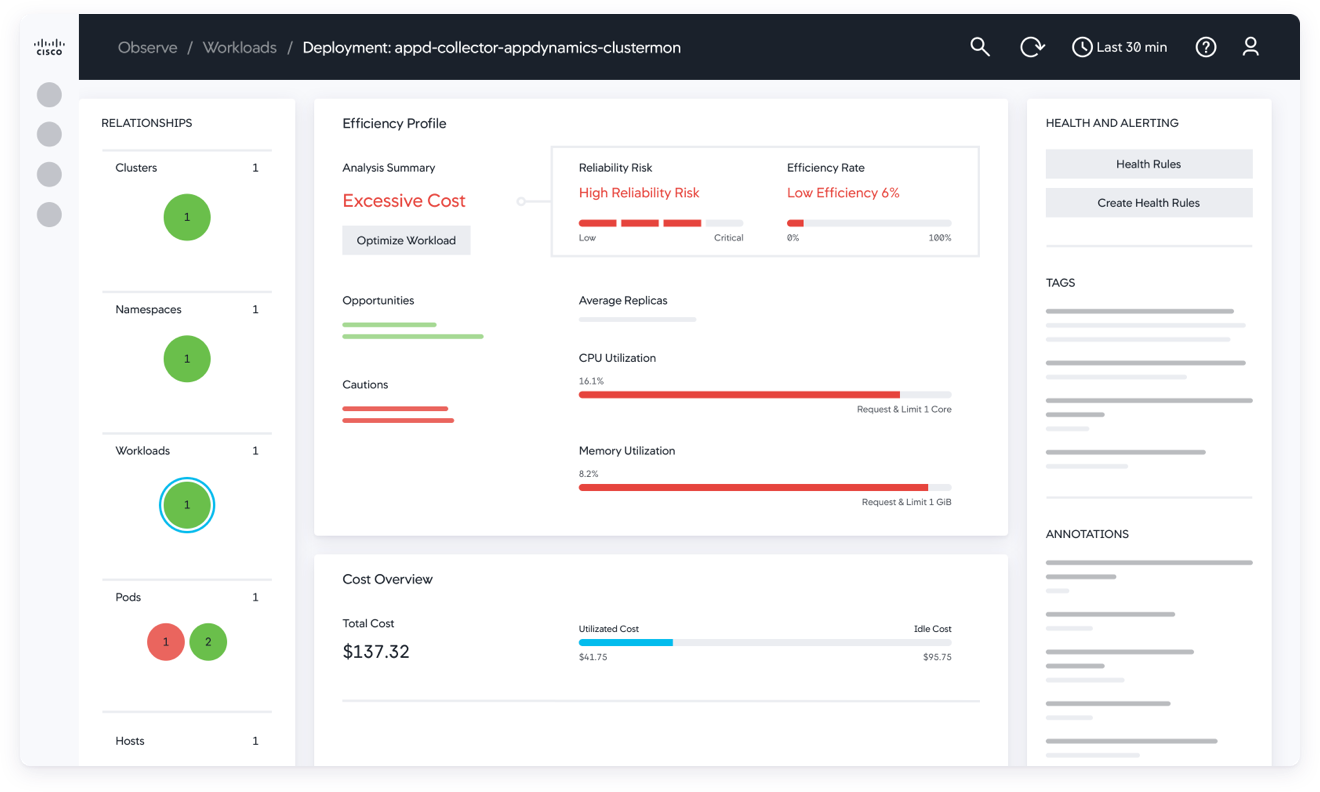Go to Observe breadcrumb
This screenshot has width=1320, height=792.
[x=148, y=47]
